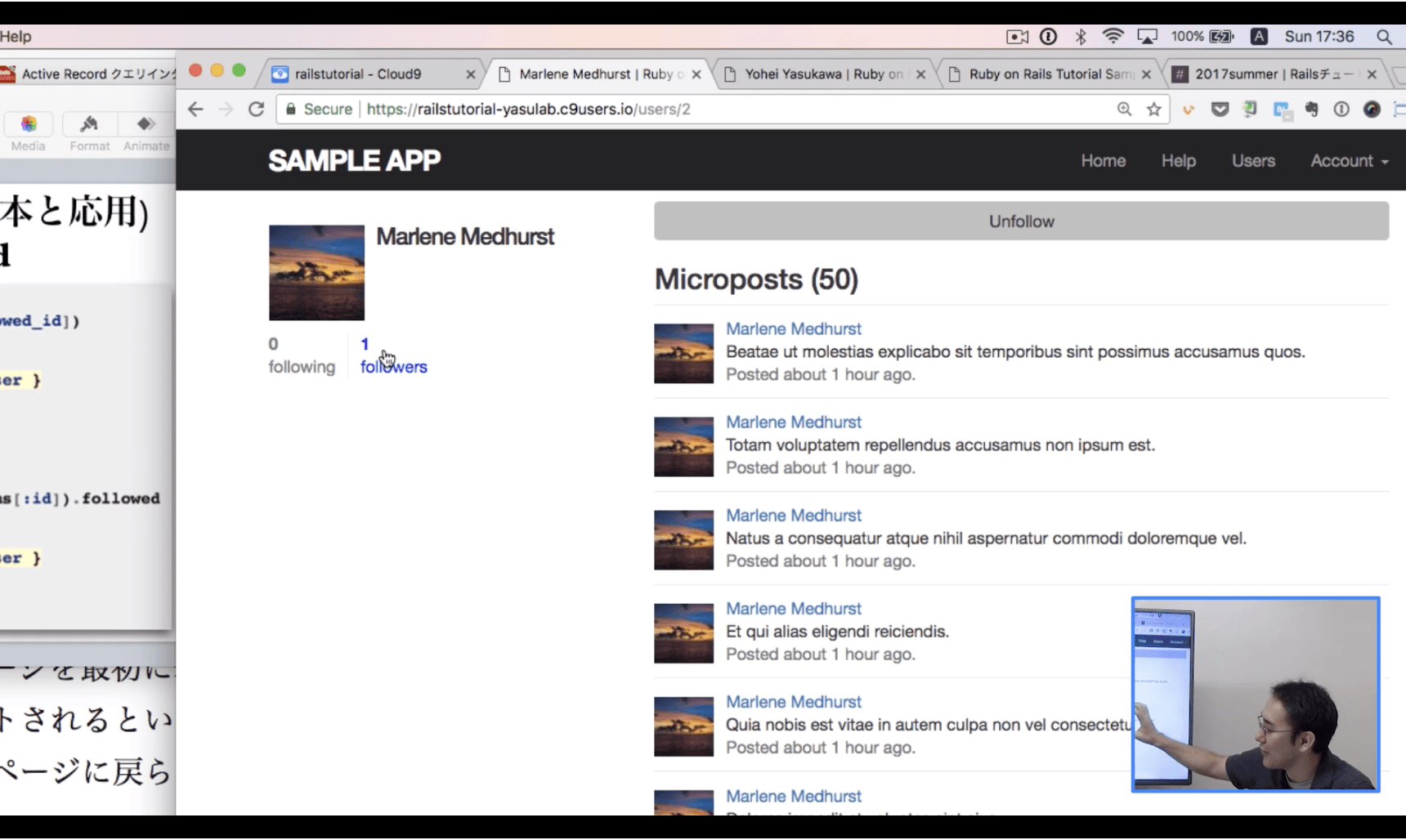
Task: Click the Sun 17:36 clock in menu bar
Action: (1319, 37)
